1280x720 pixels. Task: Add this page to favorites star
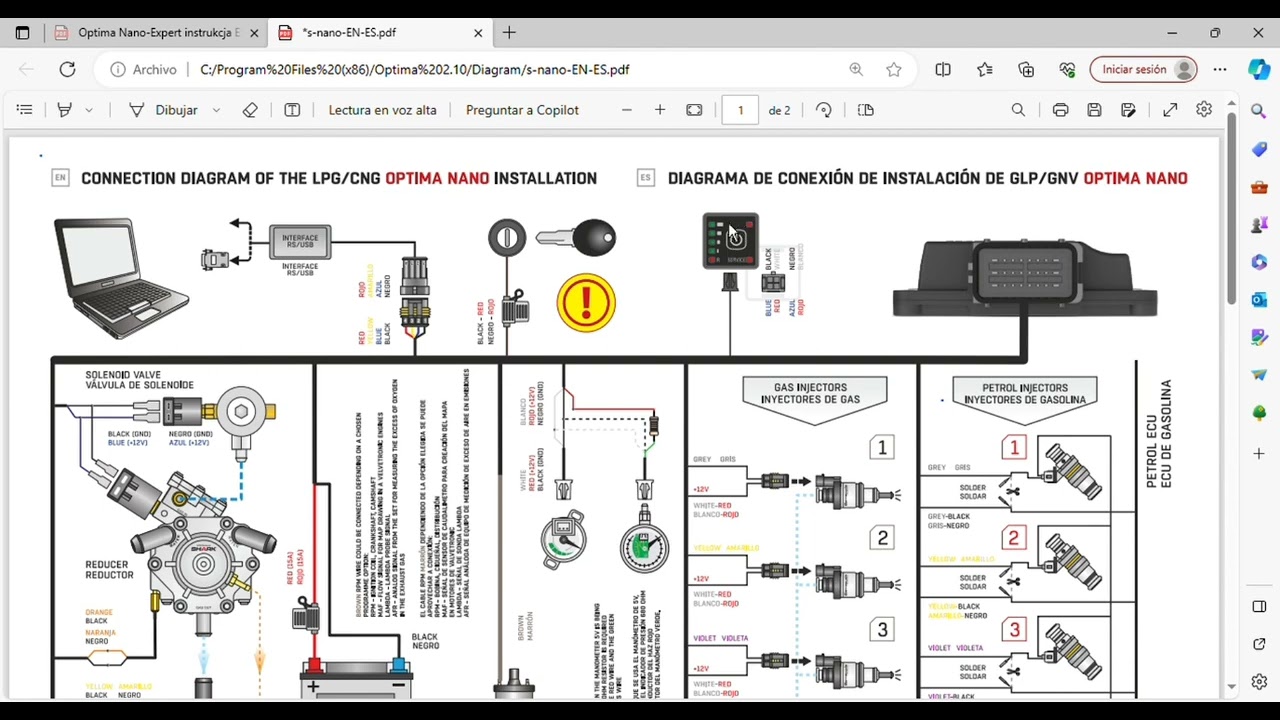coord(894,69)
